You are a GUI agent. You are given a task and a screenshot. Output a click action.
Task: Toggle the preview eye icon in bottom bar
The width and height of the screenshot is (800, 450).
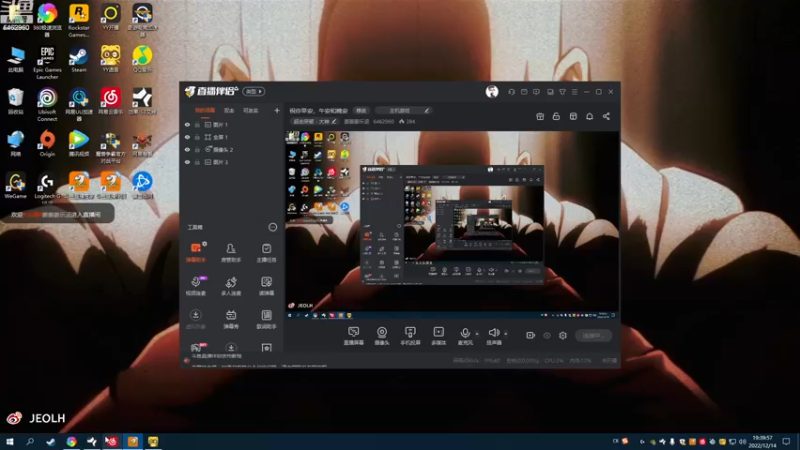(547, 335)
